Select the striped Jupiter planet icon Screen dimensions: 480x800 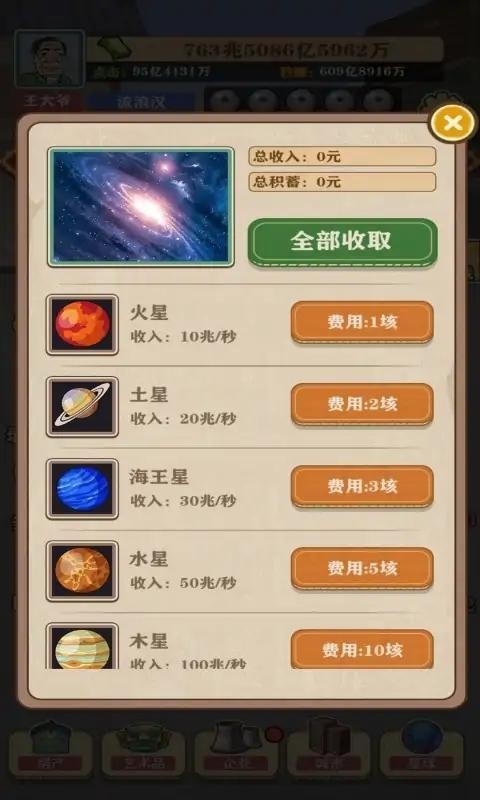click(82, 646)
